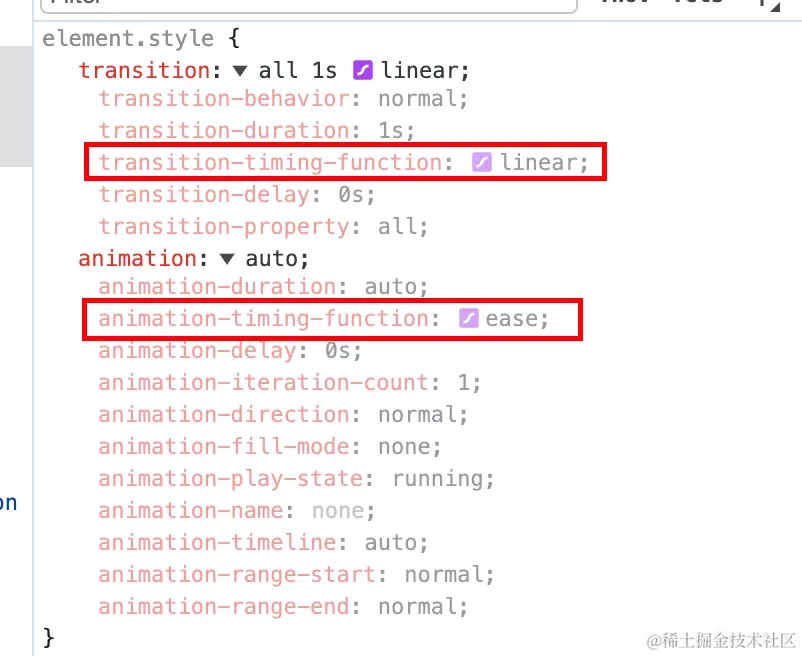The height and width of the screenshot is (656, 802).
Task: Edit the transition-duration 1s value
Action: [391, 131]
